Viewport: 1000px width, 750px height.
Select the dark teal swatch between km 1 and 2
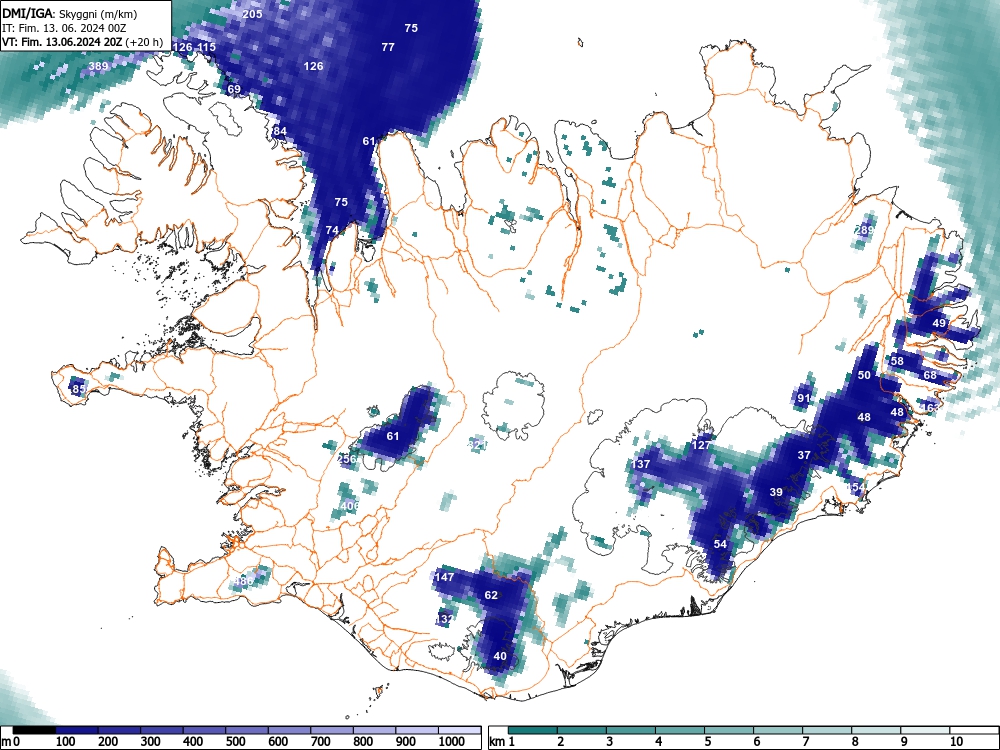point(533,730)
